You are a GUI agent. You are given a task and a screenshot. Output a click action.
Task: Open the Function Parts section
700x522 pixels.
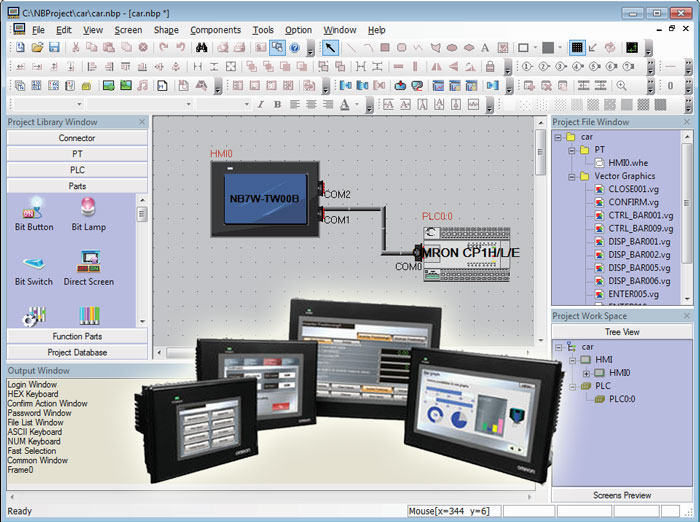click(x=77, y=336)
